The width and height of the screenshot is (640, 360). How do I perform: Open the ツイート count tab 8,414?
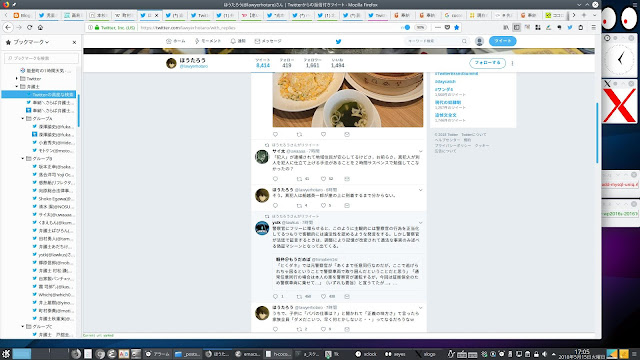[263, 63]
